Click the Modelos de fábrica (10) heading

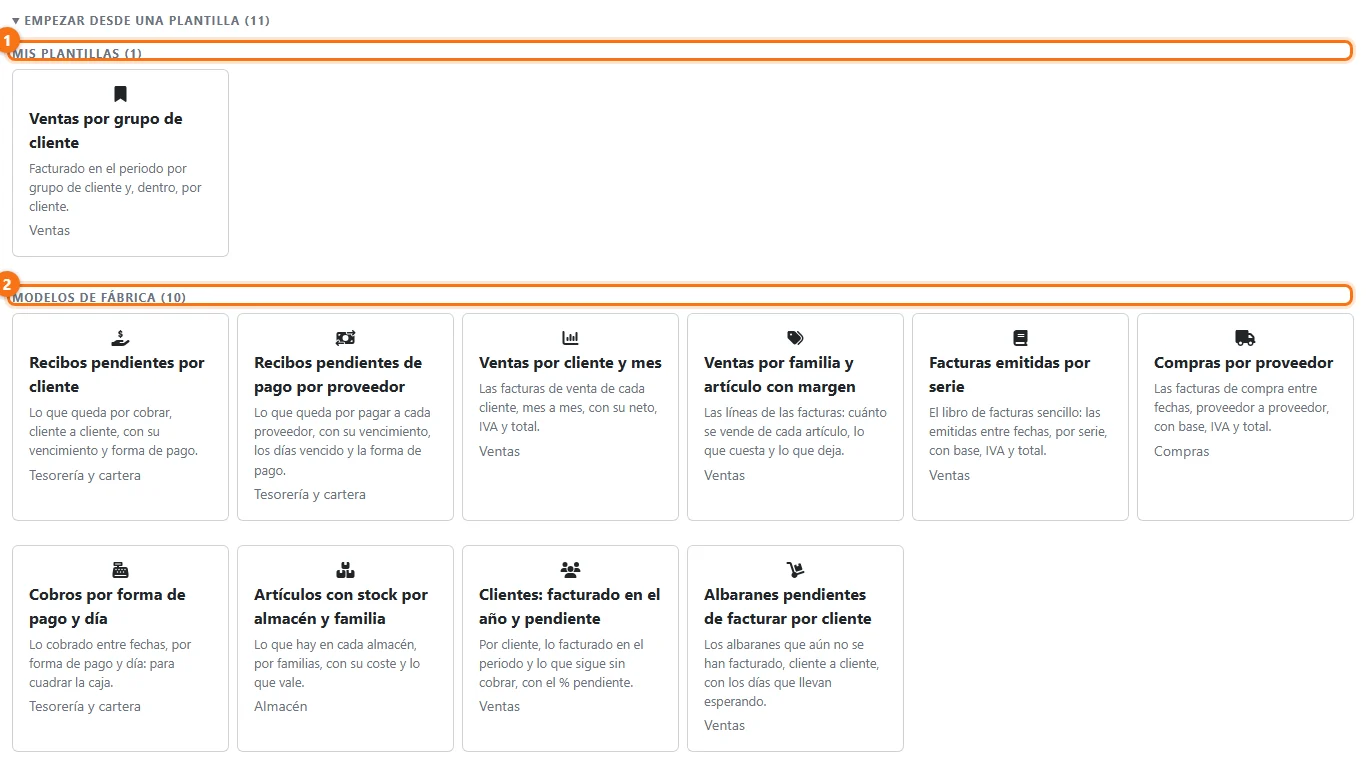99,297
